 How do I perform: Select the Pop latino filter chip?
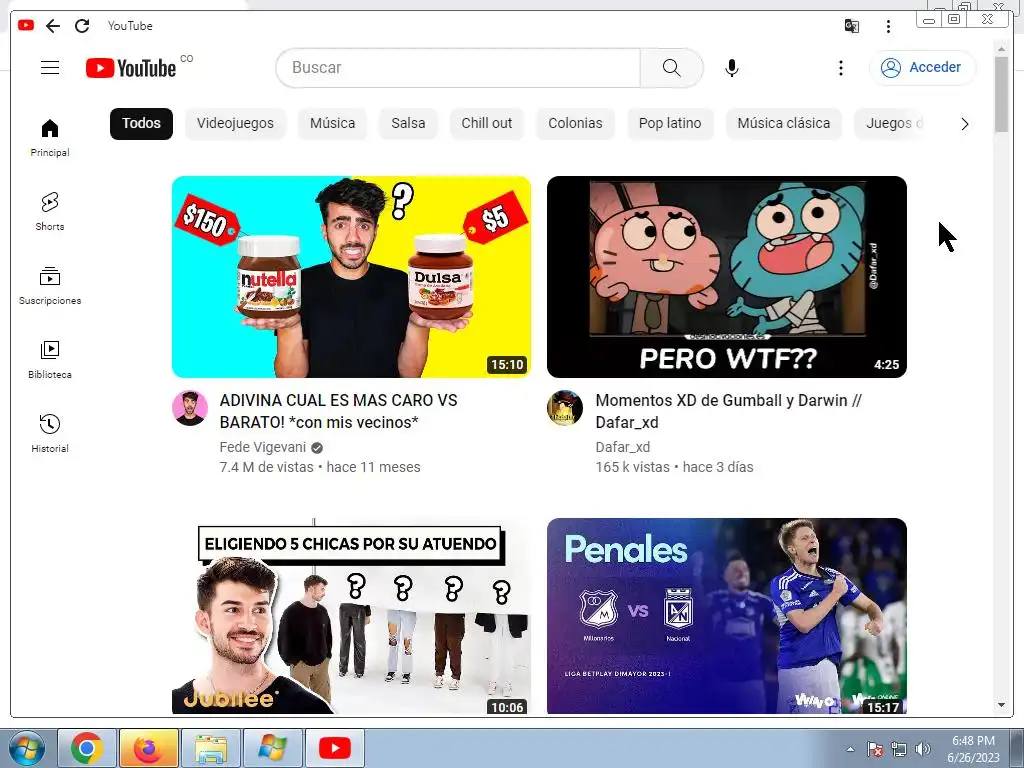670,123
